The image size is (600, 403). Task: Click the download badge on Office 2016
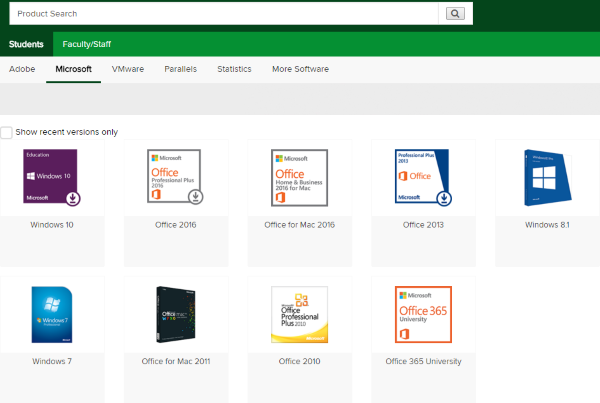[196, 197]
